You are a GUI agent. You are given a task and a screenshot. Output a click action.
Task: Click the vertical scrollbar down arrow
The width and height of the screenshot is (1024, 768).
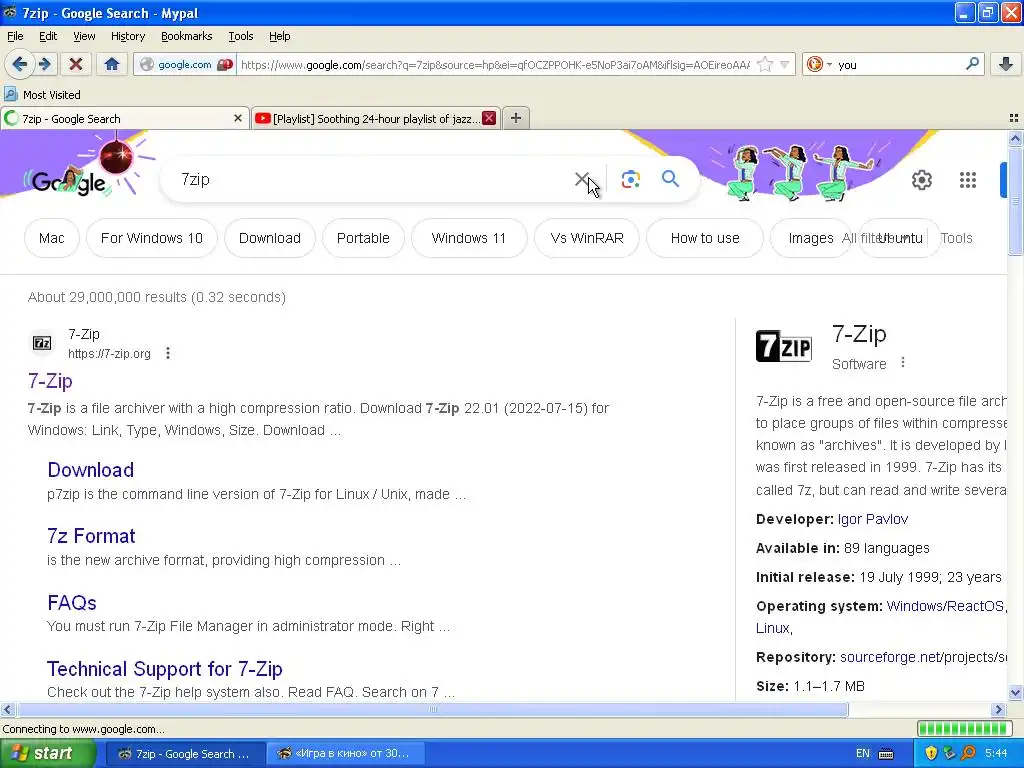pyautogui.click(x=1015, y=693)
